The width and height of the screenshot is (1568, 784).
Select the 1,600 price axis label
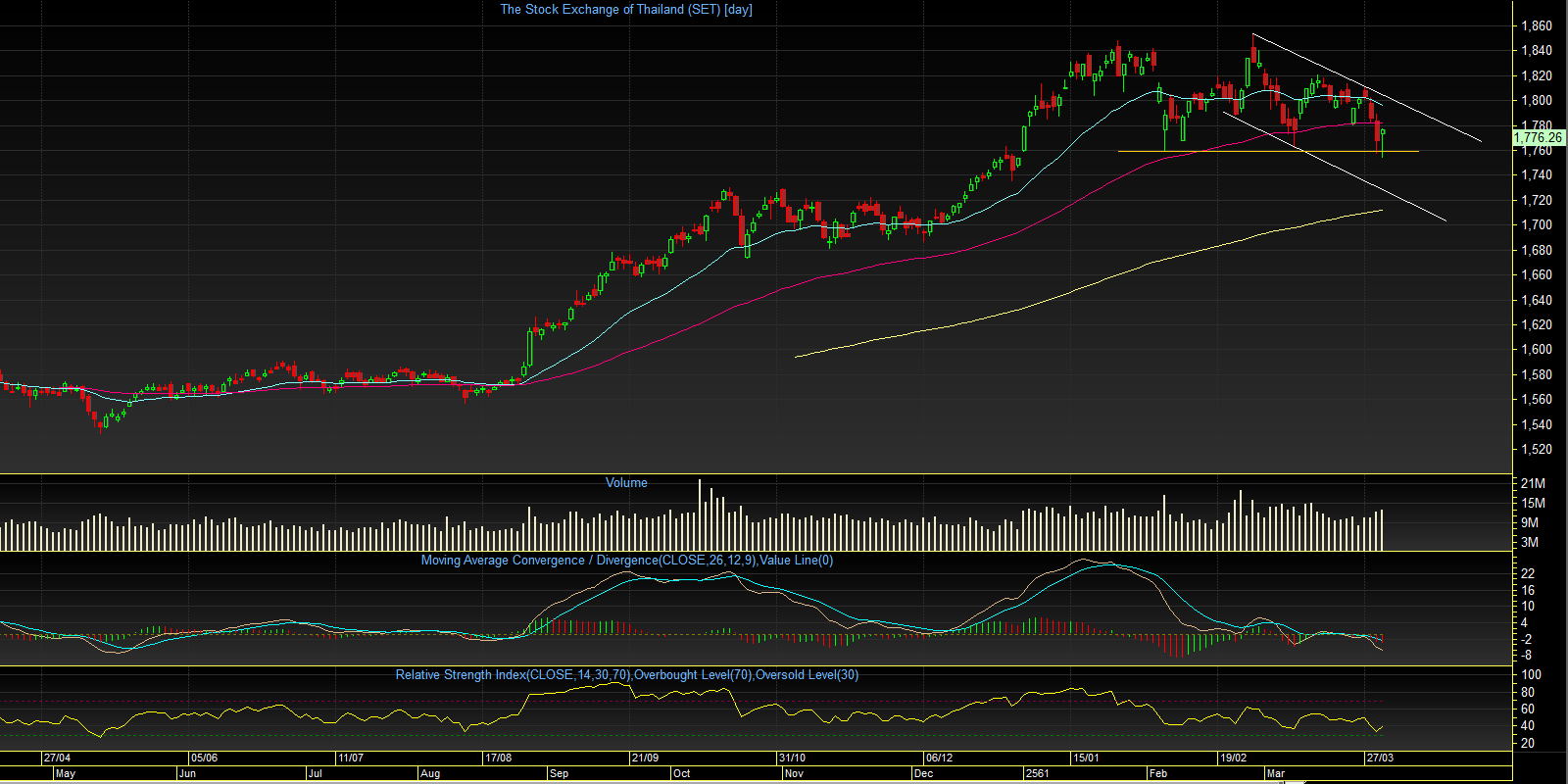1536,350
